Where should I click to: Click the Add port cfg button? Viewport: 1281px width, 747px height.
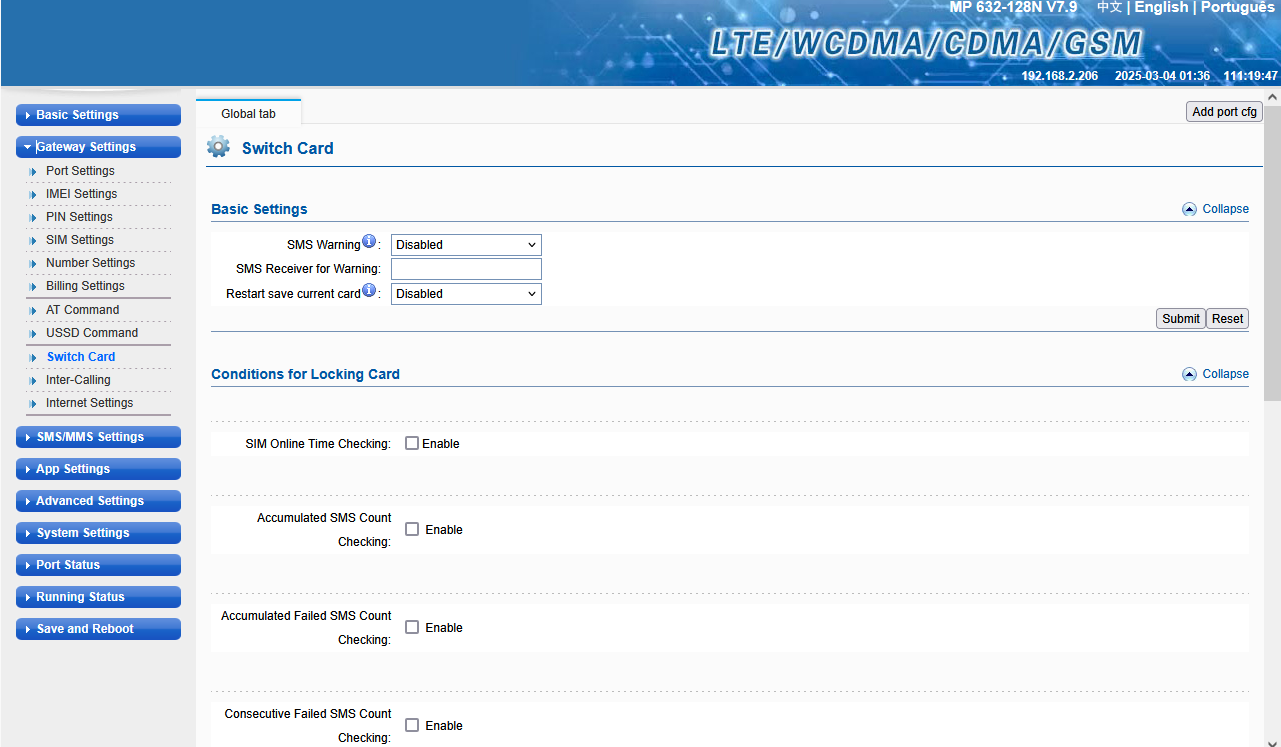(1224, 112)
